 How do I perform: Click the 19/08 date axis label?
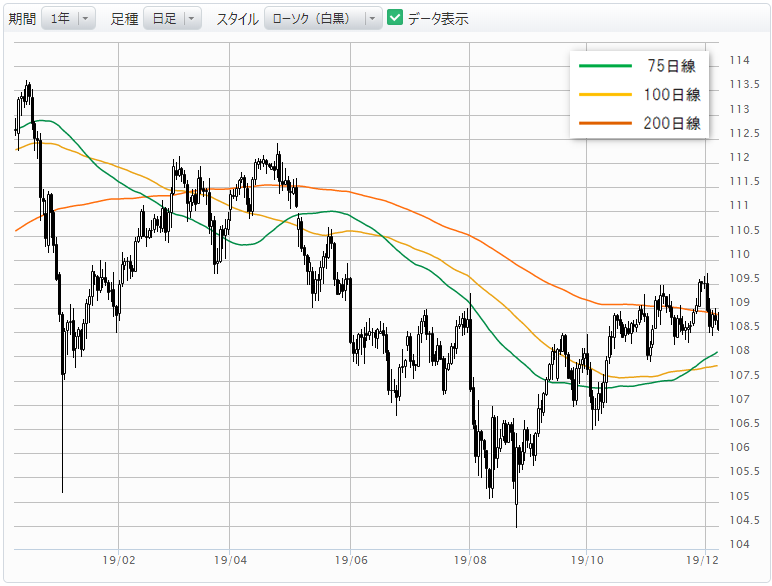[470, 560]
